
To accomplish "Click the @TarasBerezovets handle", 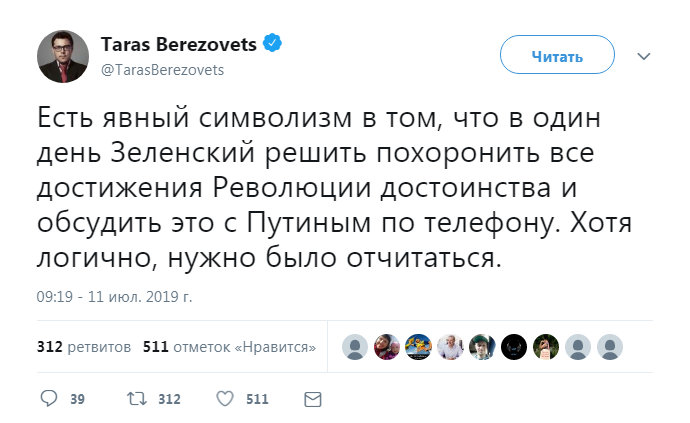I will tap(163, 69).
